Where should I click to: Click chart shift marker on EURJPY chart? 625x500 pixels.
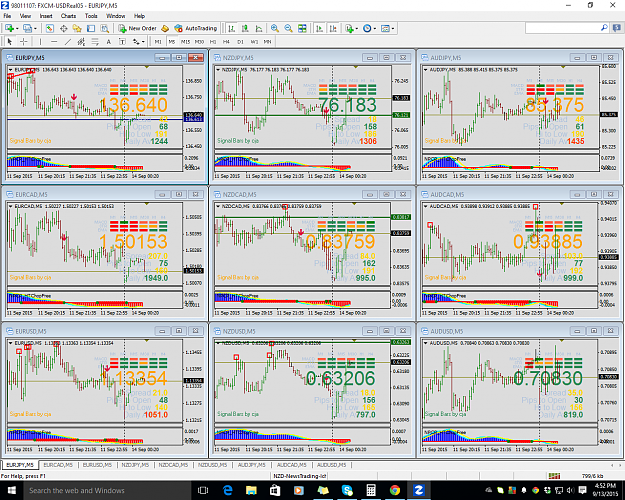click(147, 67)
